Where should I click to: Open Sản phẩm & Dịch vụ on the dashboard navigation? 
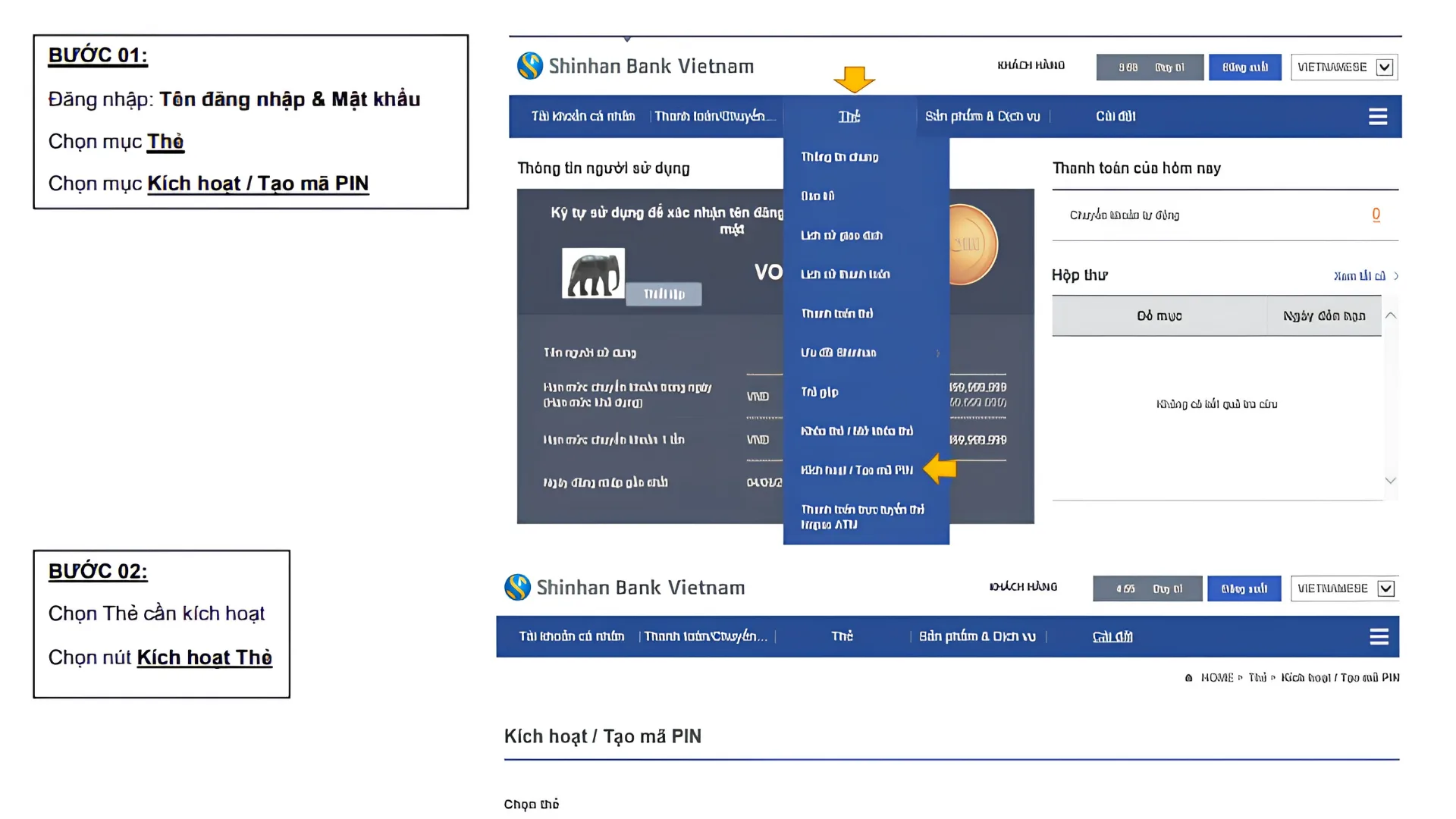point(983,116)
